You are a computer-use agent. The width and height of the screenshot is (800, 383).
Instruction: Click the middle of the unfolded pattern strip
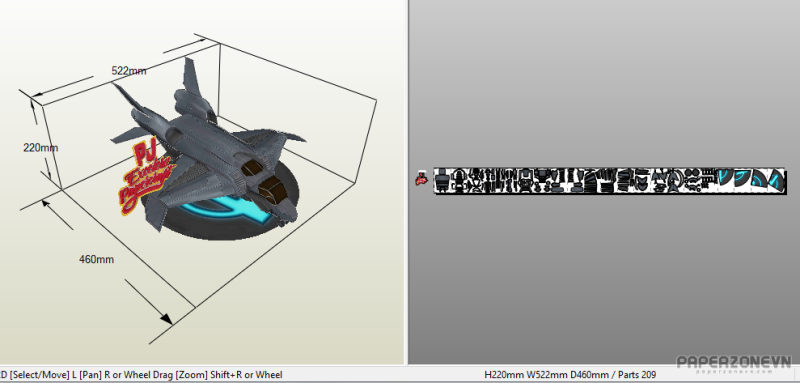point(610,181)
